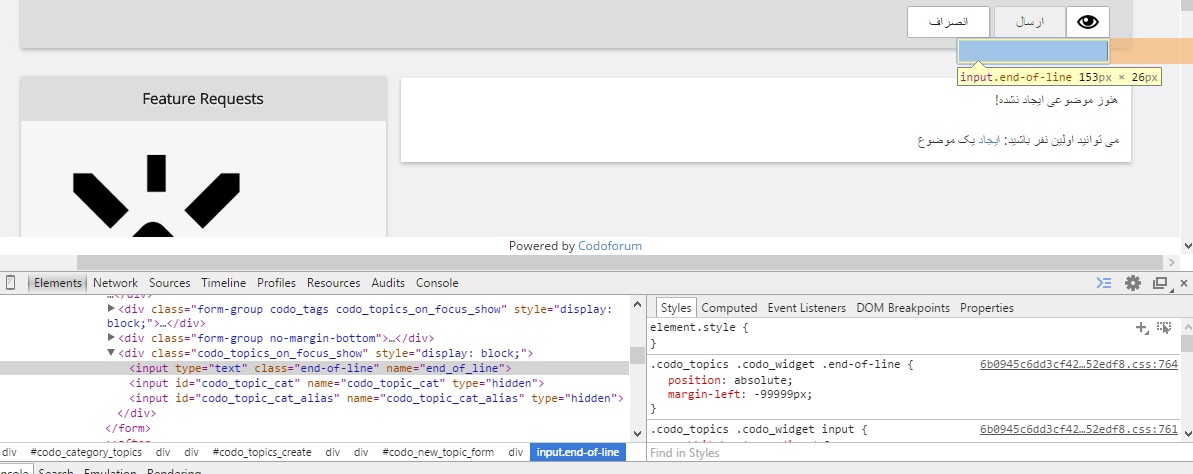The width and height of the screenshot is (1193, 474).
Task: Open the css:761 source link
Action: 1079,430
